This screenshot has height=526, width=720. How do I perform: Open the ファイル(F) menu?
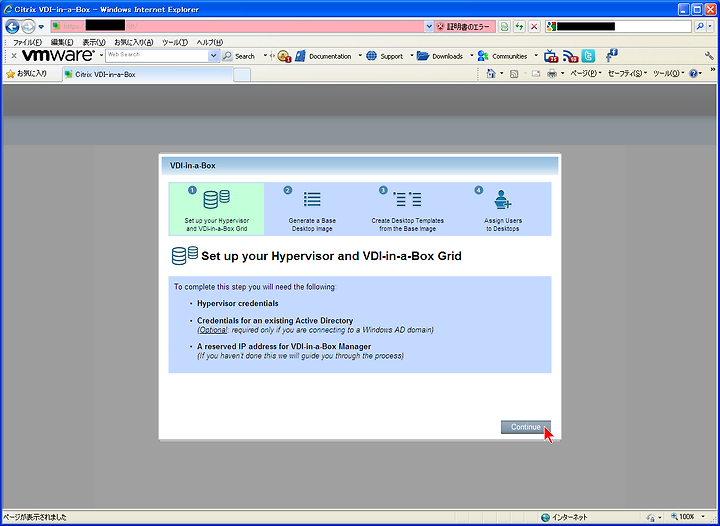point(27,42)
